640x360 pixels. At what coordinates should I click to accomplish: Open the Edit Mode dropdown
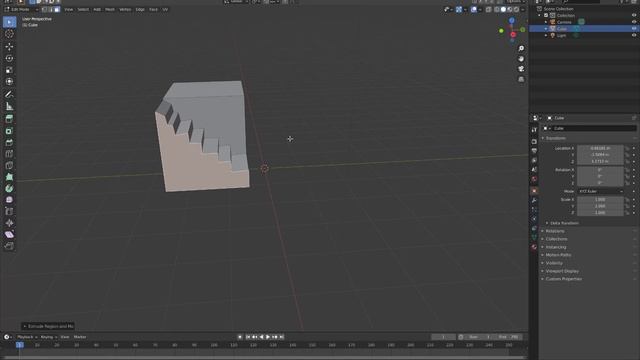click(21, 9)
